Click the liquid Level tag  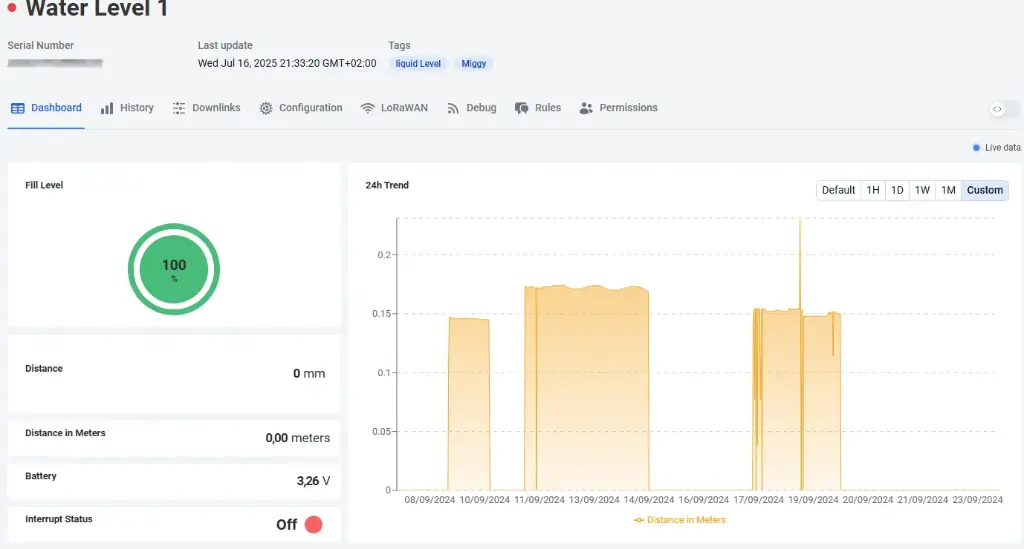tap(418, 63)
